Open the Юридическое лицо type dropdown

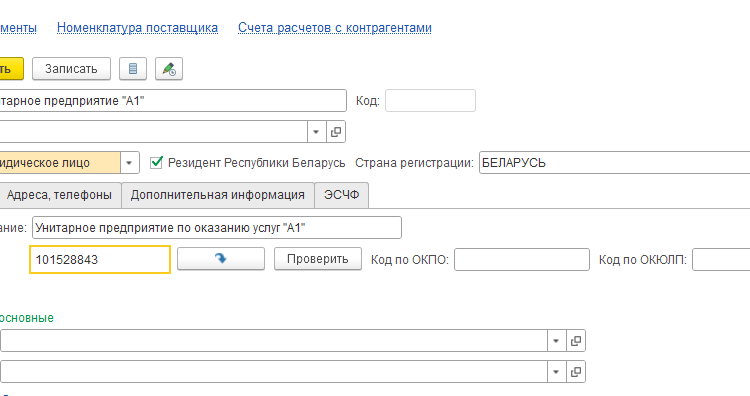129,163
